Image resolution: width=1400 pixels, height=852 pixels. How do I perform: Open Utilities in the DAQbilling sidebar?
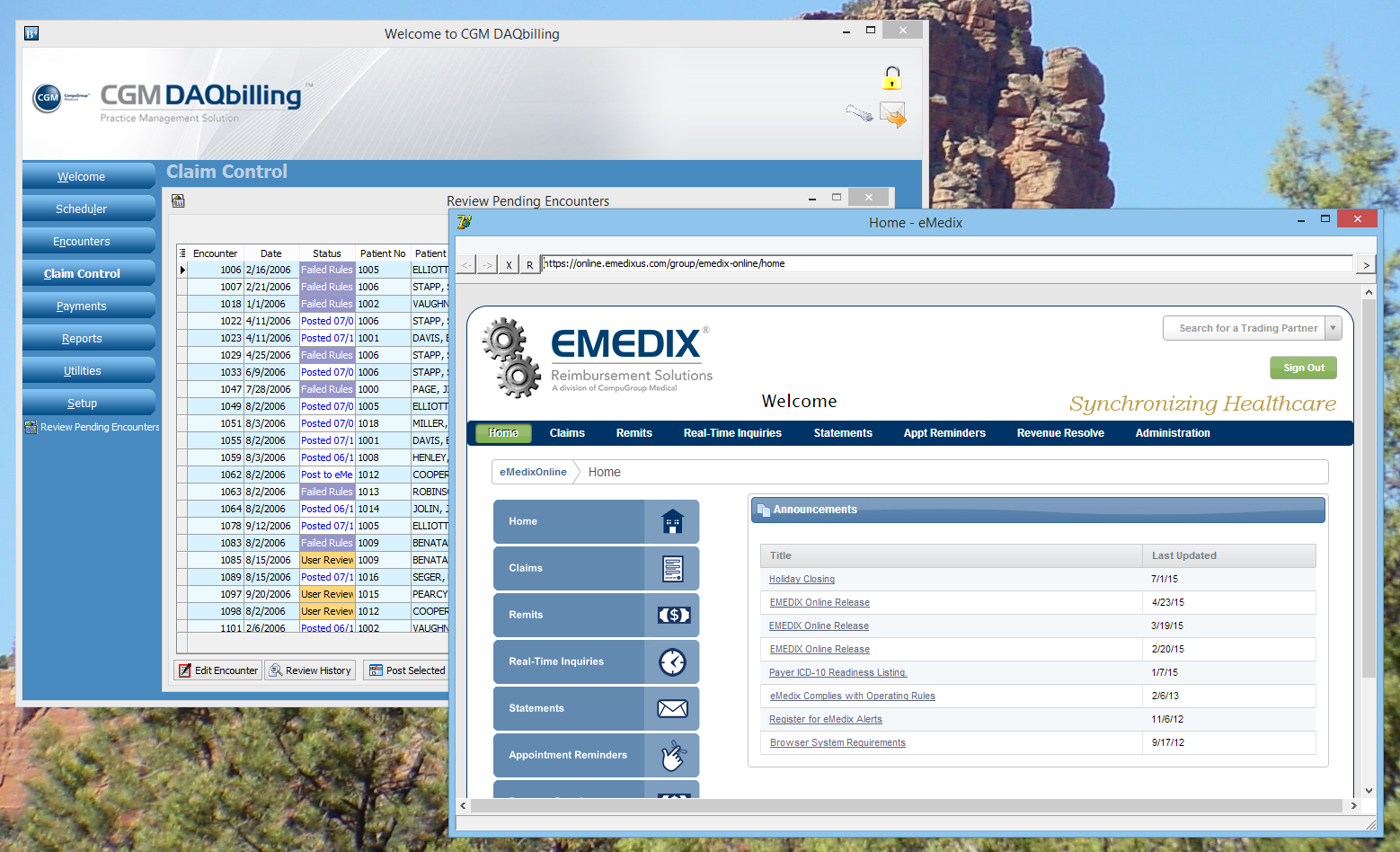(89, 370)
